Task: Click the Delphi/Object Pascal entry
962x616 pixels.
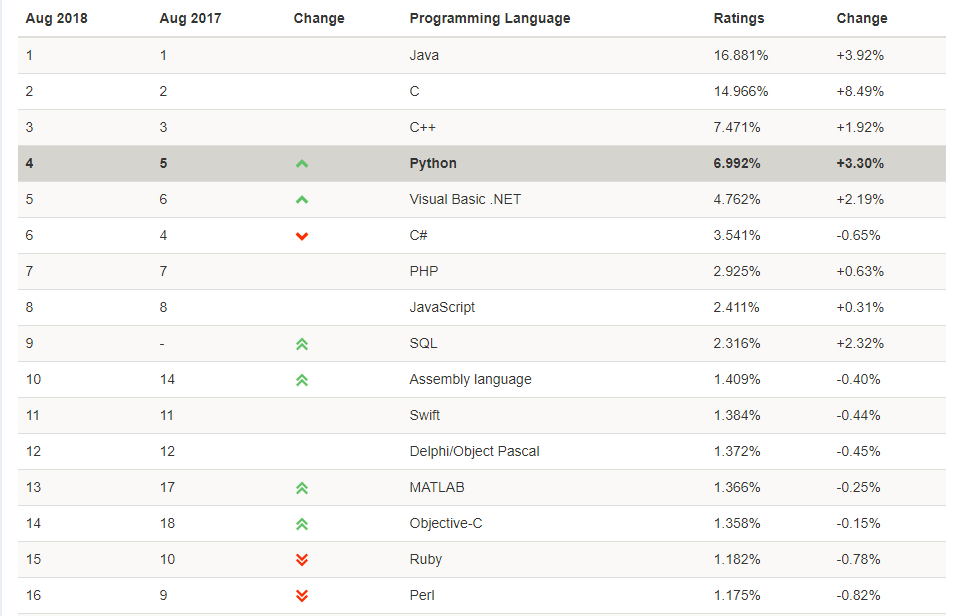Action: click(x=474, y=451)
